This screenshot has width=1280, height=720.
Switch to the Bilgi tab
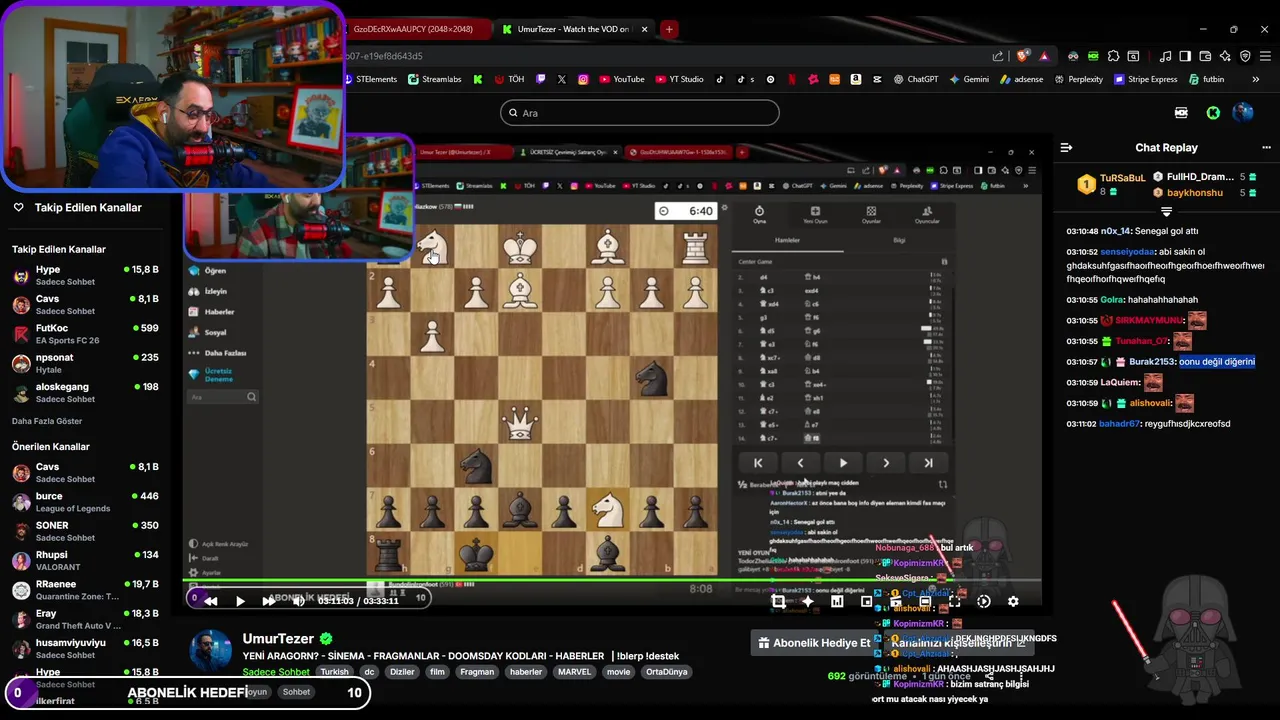coord(899,241)
